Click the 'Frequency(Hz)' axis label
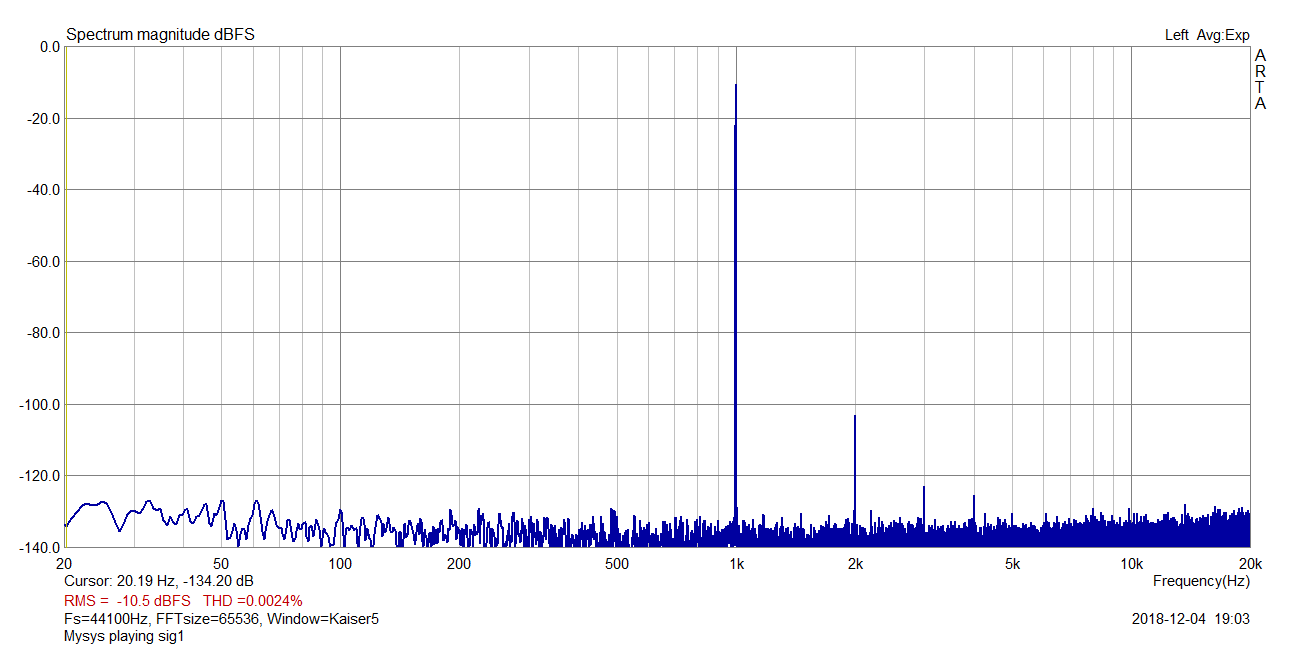 coord(1201,581)
